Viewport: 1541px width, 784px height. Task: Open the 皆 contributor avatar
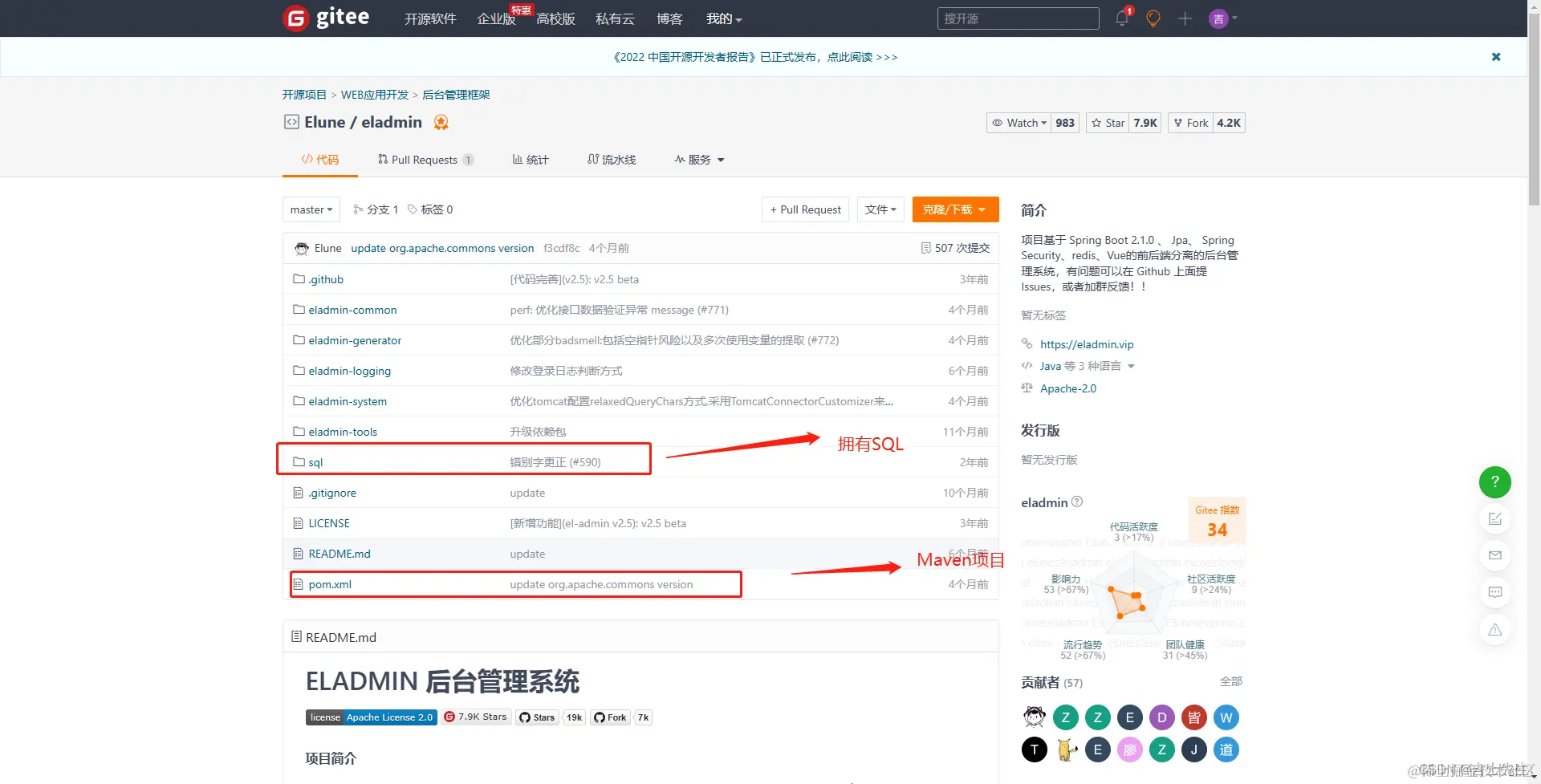pyautogui.click(x=1193, y=717)
